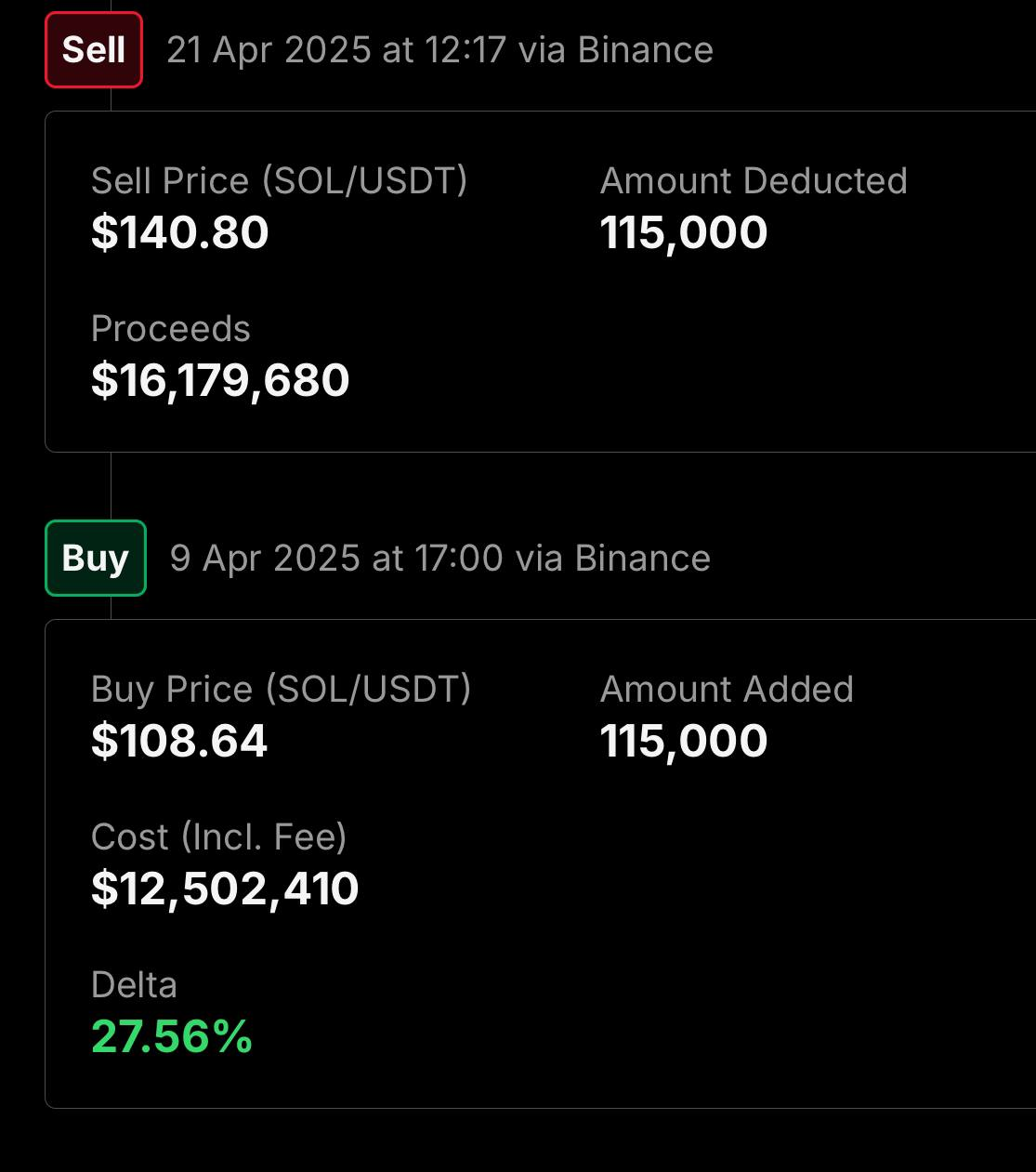Image resolution: width=1036 pixels, height=1172 pixels.
Task: Click the Buy Price (SOL/USDT) label
Action: coord(282,690)
